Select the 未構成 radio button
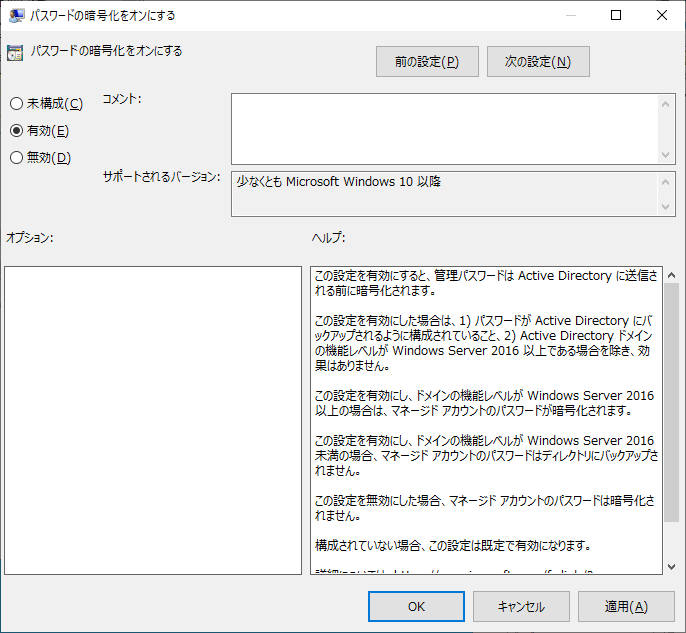 tap(16, 104)
